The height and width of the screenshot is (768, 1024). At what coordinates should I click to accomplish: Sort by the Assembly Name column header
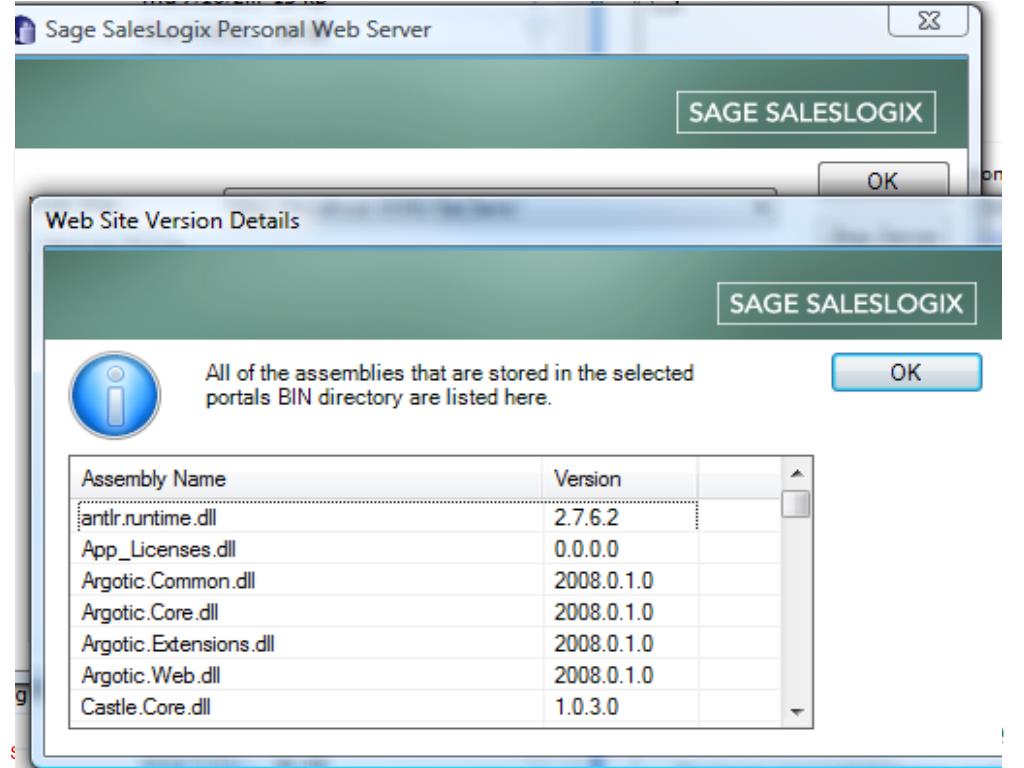[306, 479]
